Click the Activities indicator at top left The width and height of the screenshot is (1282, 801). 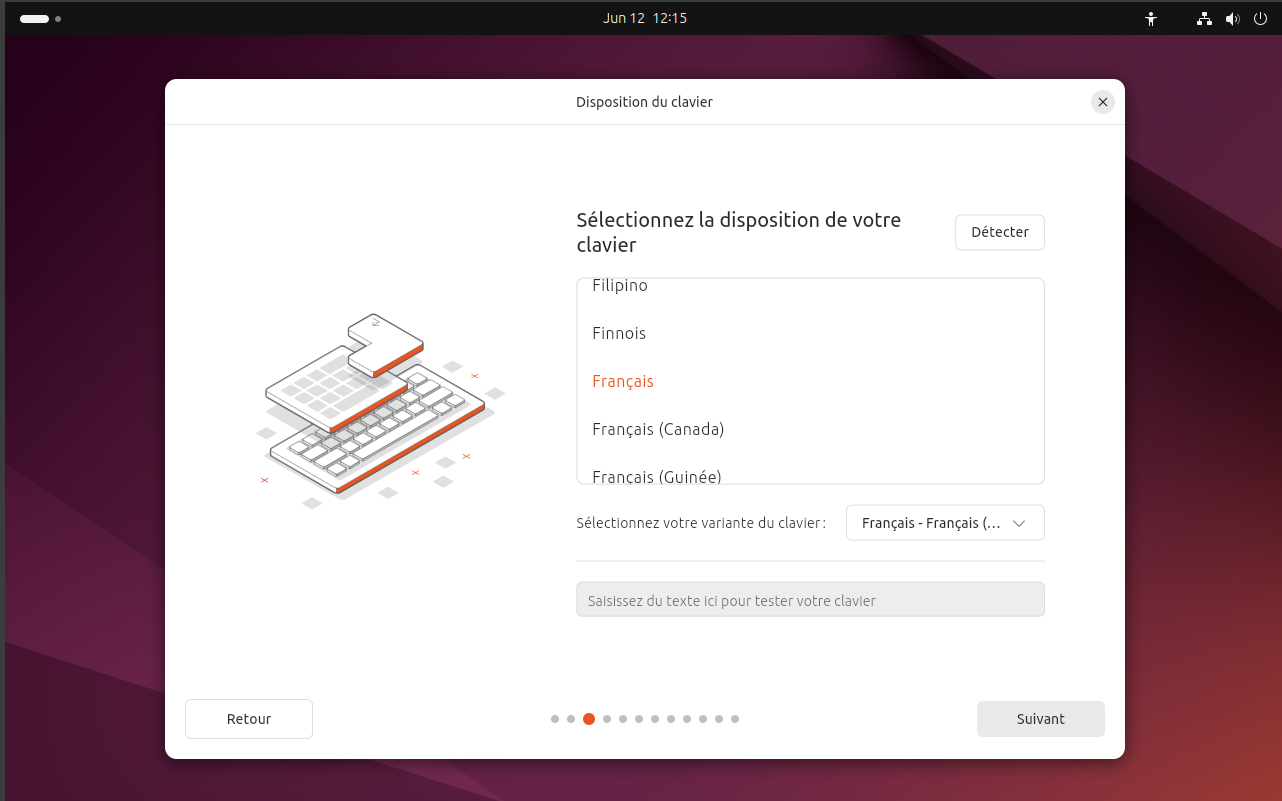[x=40, y=18]
